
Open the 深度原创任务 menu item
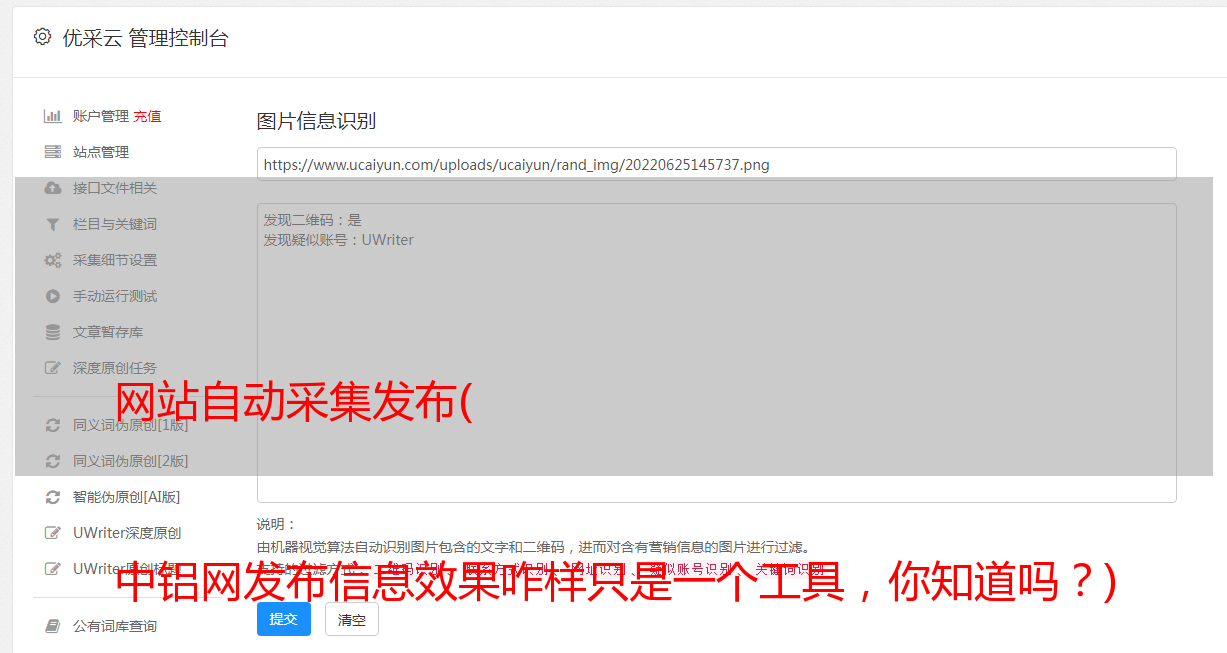114,368
